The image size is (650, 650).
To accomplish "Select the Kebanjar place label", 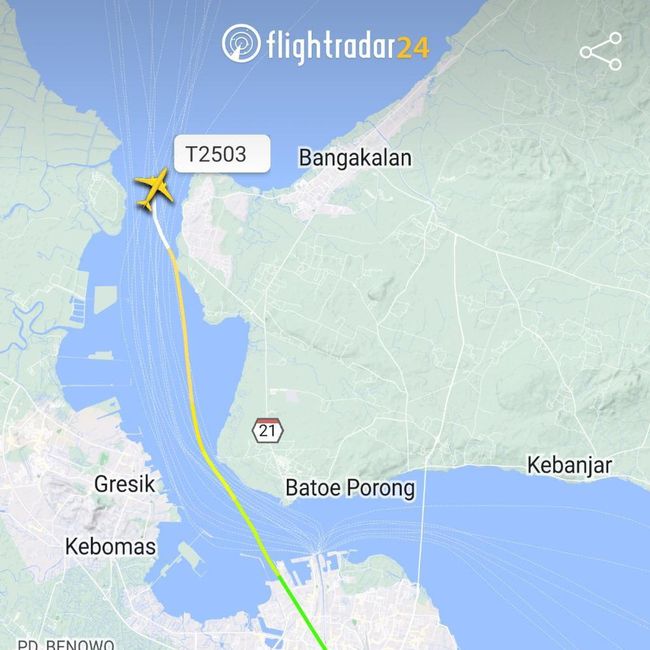I will 569,466.
